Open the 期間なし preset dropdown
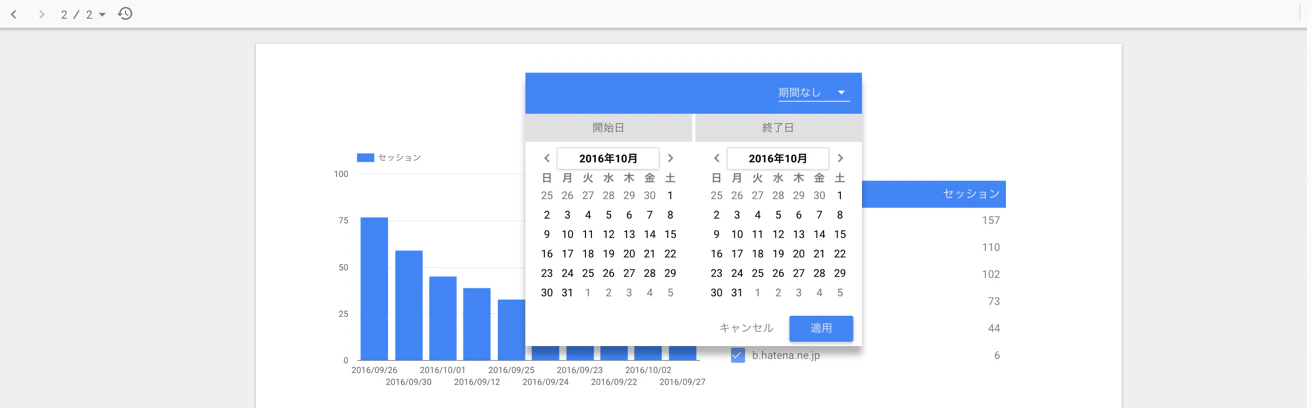 (814, 92)
